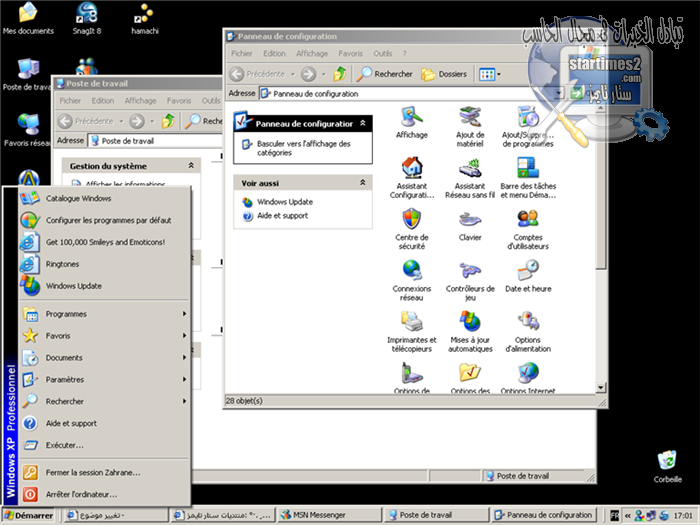The height and width of the screenshot is (525, 700).
Task: Expand Paramètres submenu in Start menu
Action: 104,379
